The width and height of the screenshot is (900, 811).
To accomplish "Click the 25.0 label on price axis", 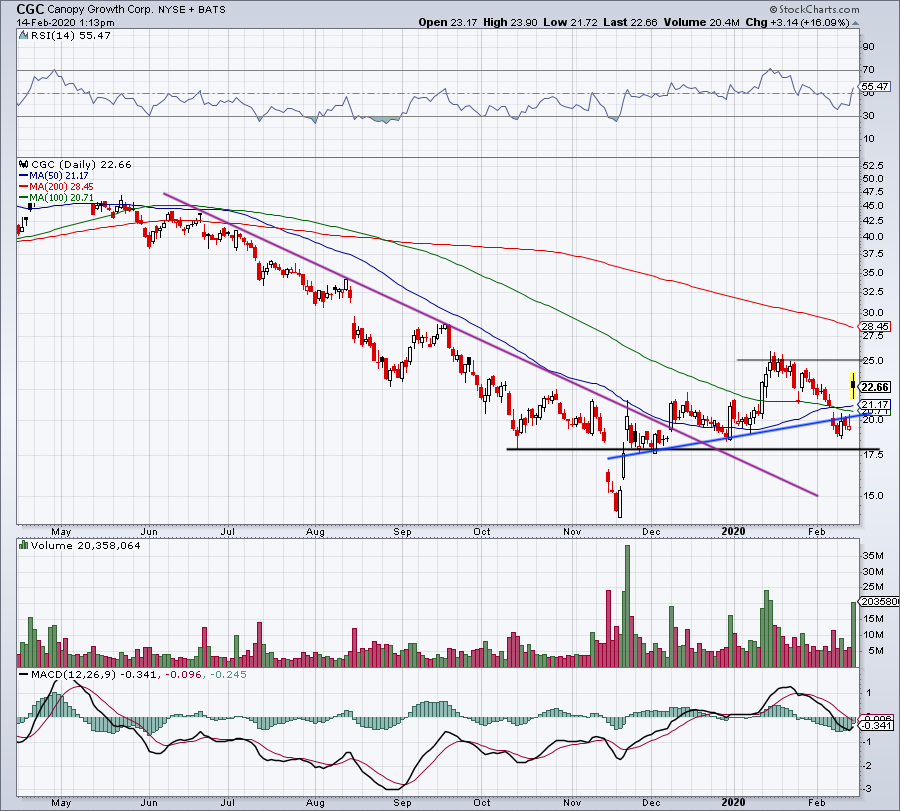I will click(872, 361).
